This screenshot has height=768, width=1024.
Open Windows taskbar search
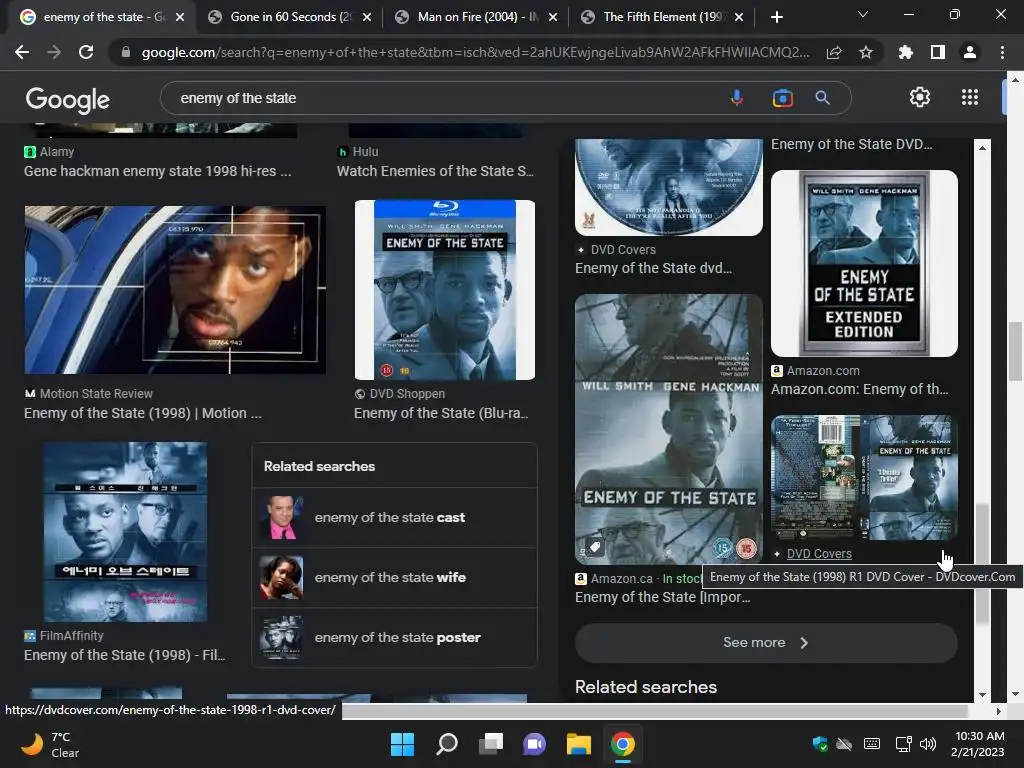[x=447, y=744]
